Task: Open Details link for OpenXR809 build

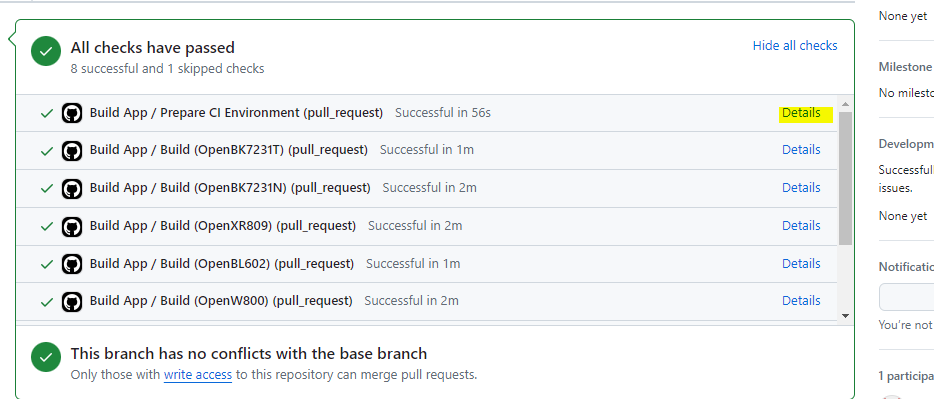Action: tap(801, 226)
